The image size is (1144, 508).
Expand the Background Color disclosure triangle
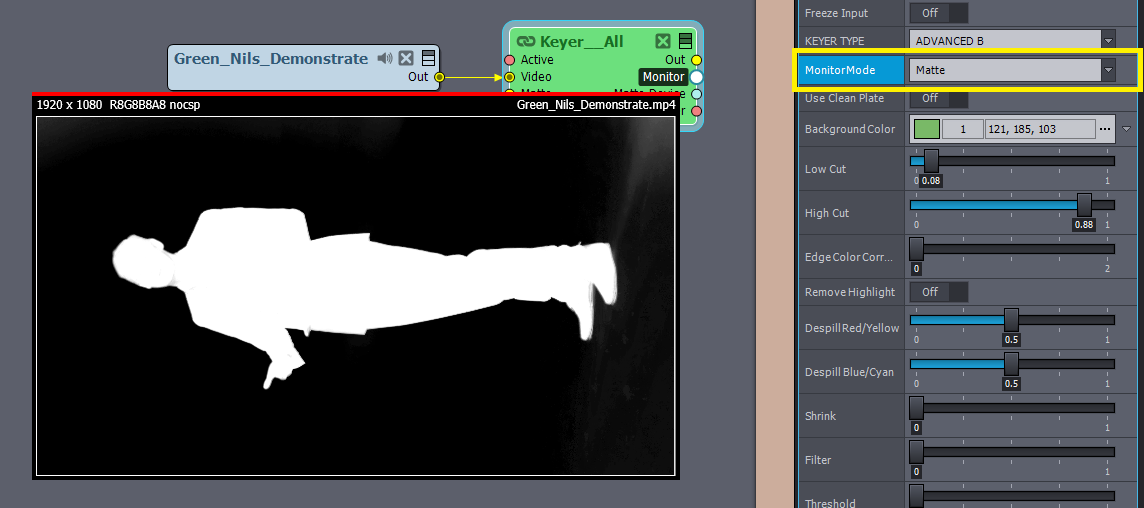point(1127,129)
